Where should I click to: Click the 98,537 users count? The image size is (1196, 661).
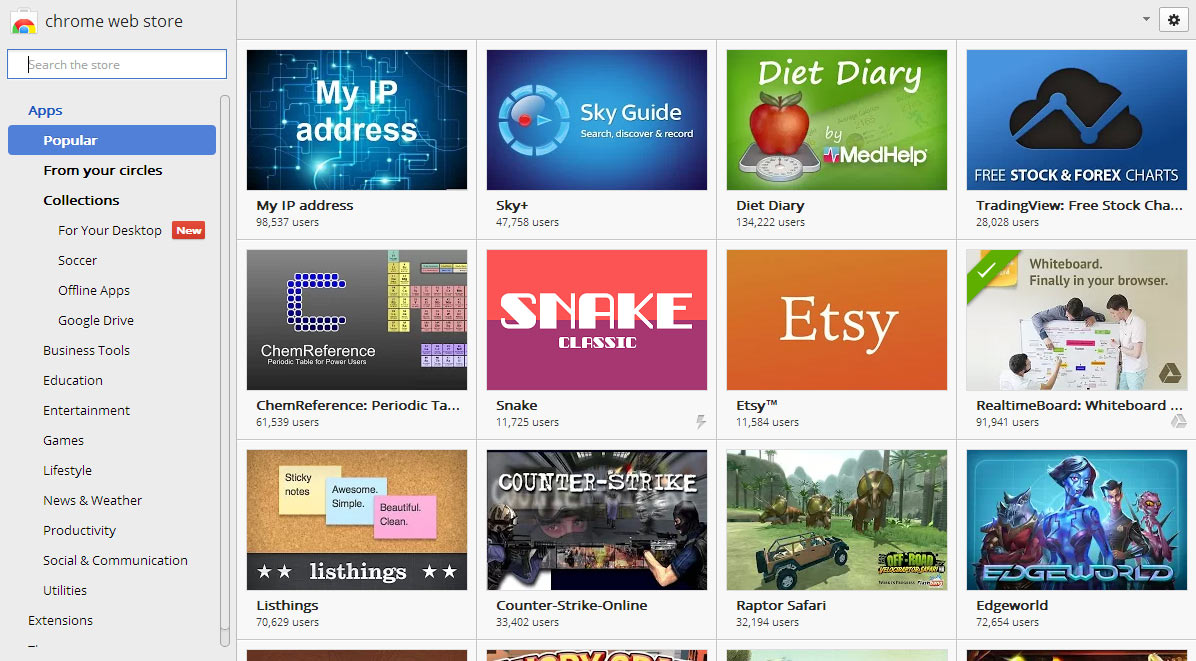coord(288,223)
